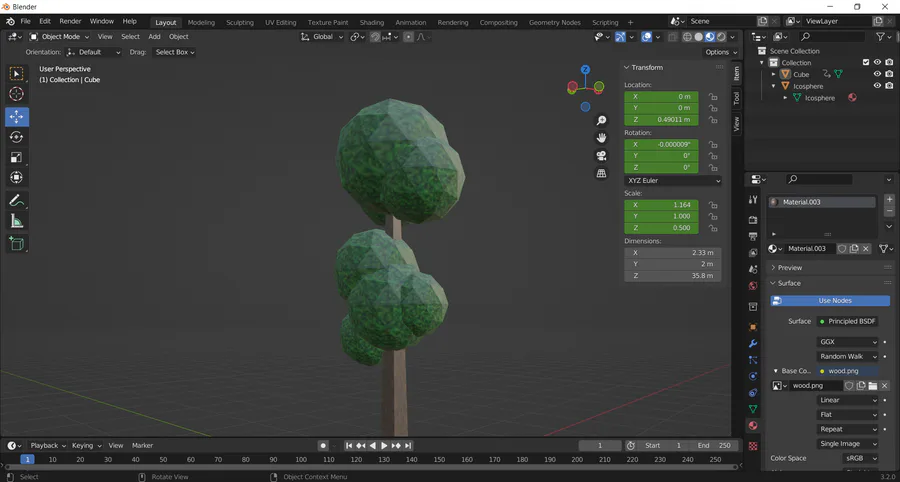Viewport: 900px width, 482px height.
Task: Choose the Annotate tool
Action: click(16, 201)
